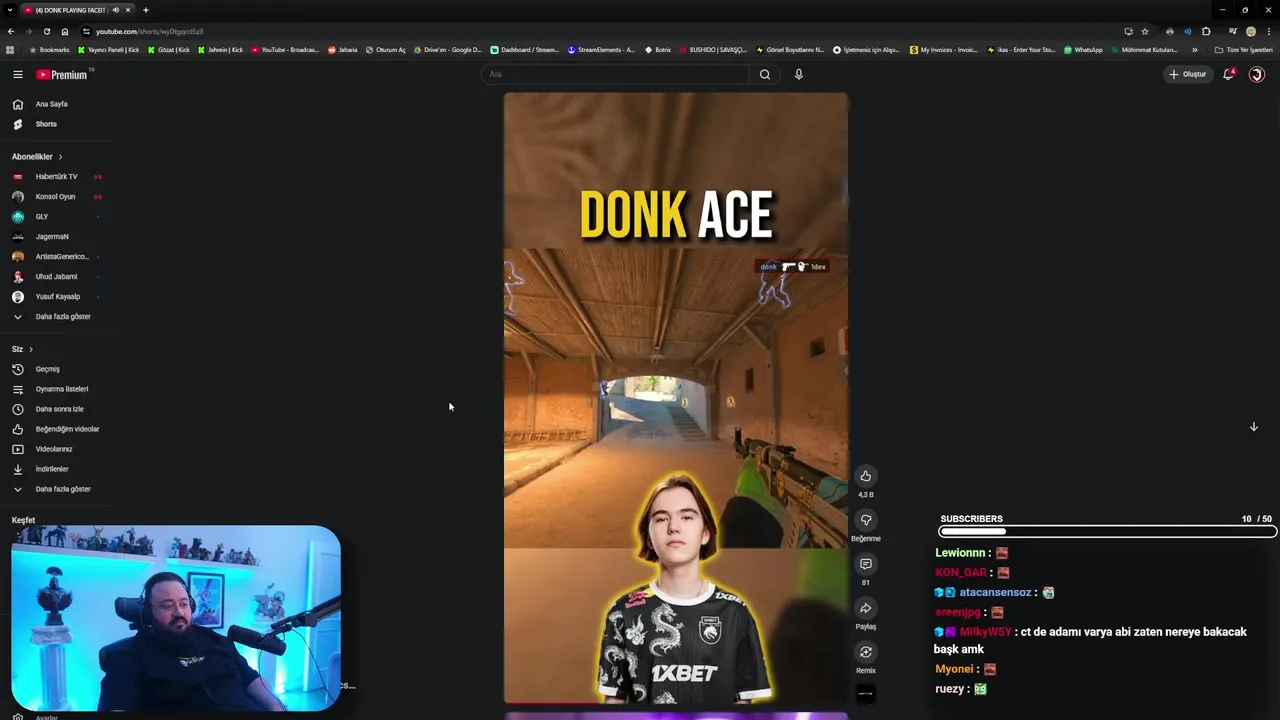1280x720 pixels.
Task: Open Chrome extensions puzzle icon
Action: click(1206, 31)
